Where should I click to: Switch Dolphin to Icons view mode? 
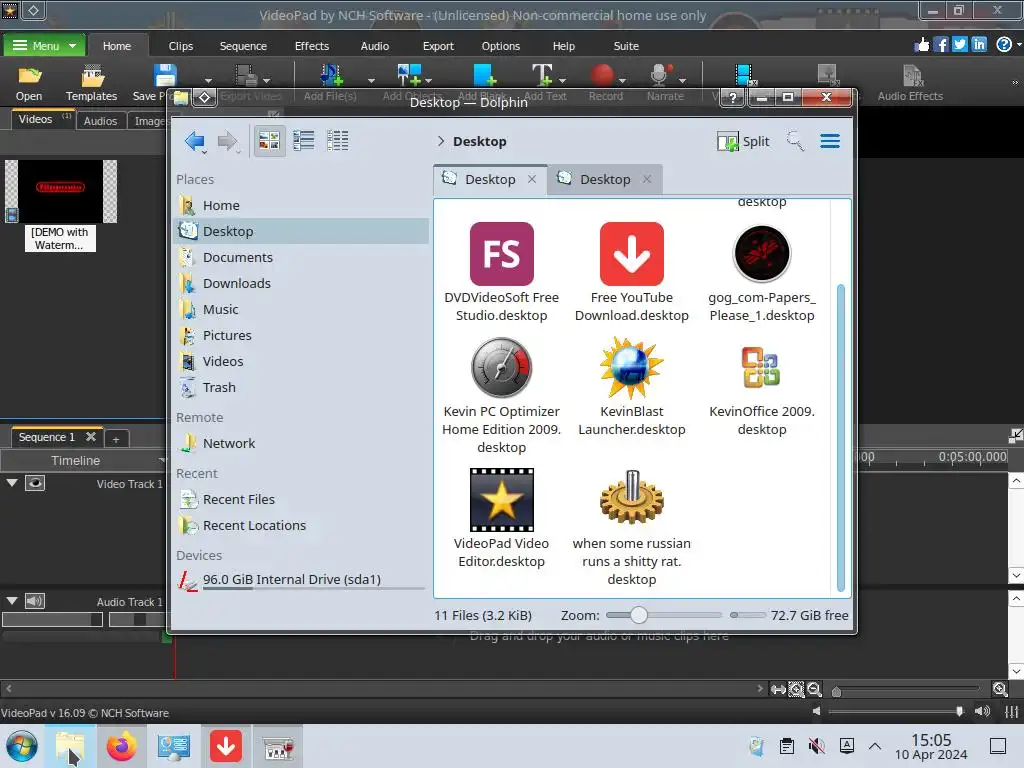point(269,140)
